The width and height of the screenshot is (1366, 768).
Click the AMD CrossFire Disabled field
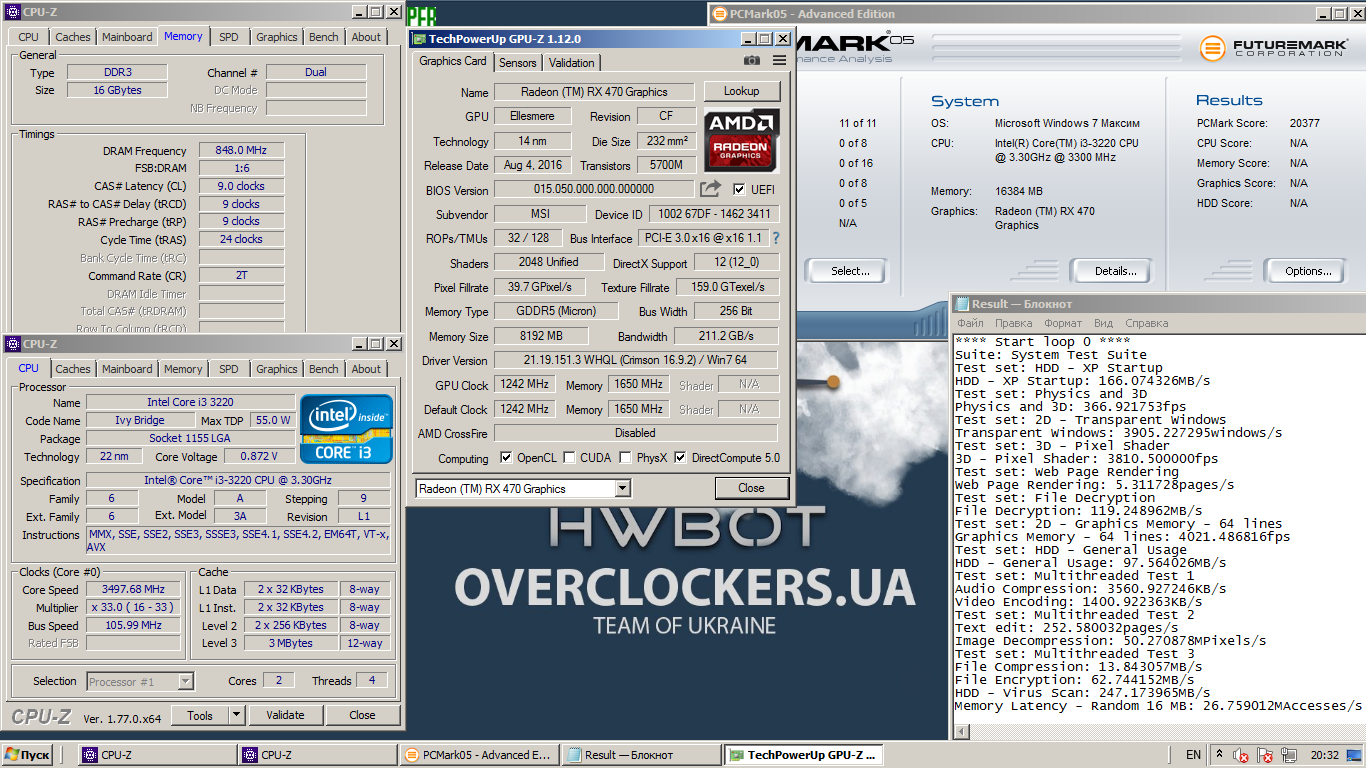coord(635,433)
